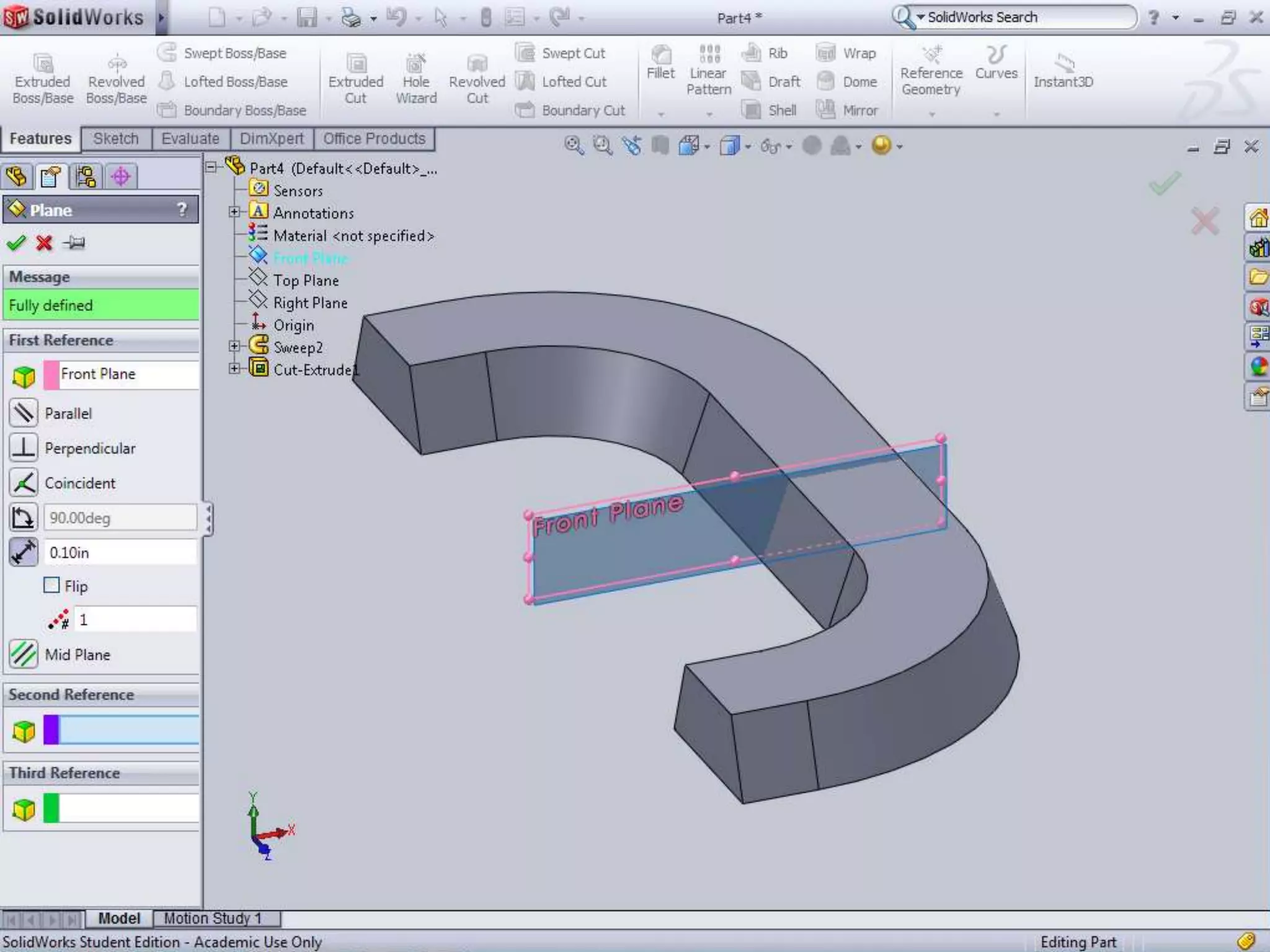Open the Reference Geometry dropdown arrow

(931, 115)
